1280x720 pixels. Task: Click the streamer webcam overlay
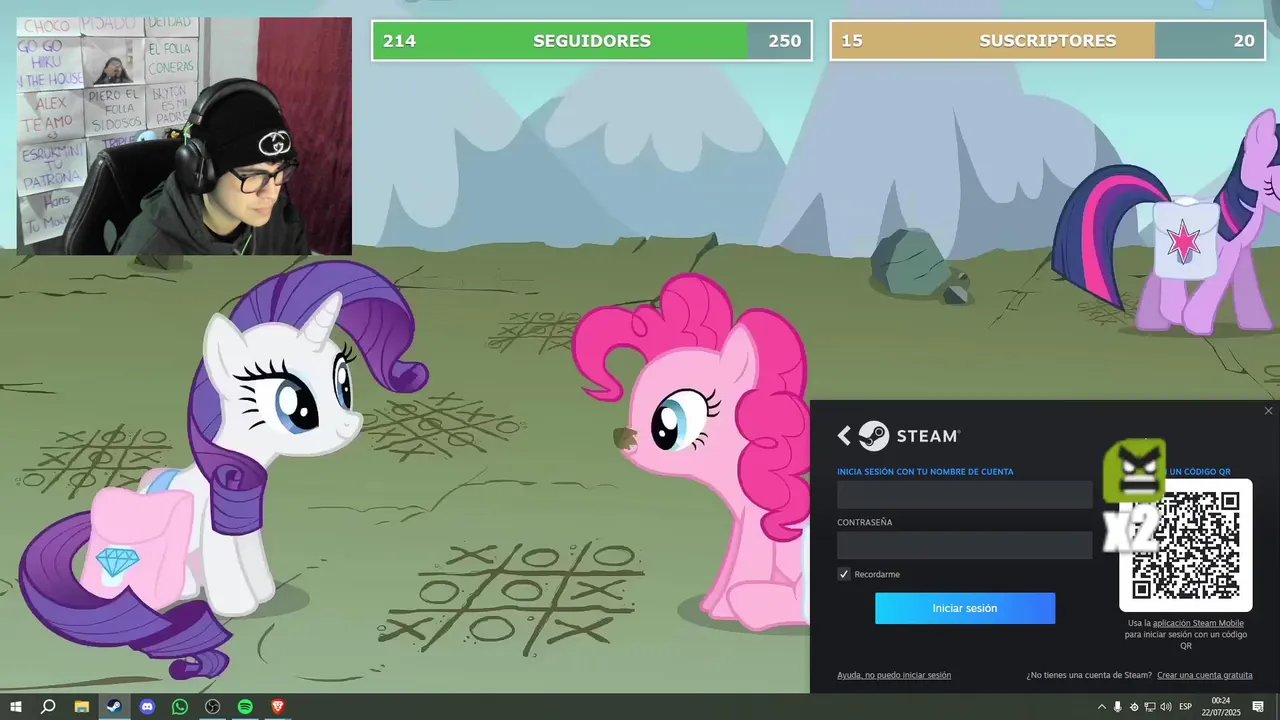[x=184, y=136]
